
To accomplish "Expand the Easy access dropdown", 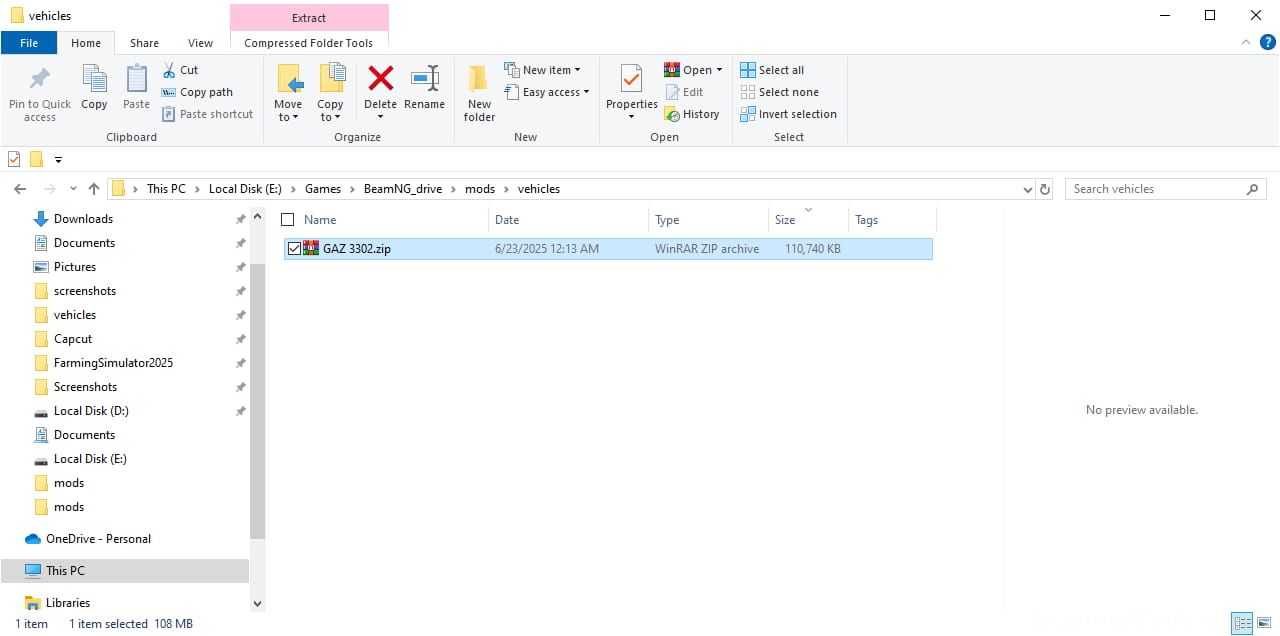I will pos(586,92).
